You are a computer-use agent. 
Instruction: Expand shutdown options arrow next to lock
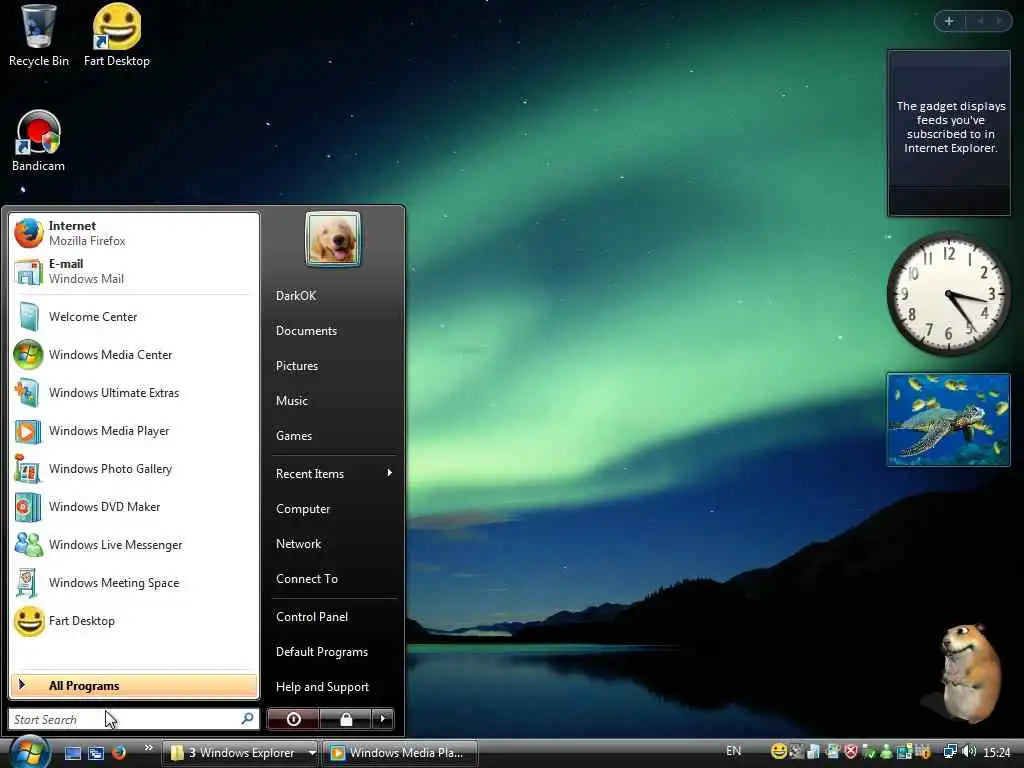tap(383, 719)
